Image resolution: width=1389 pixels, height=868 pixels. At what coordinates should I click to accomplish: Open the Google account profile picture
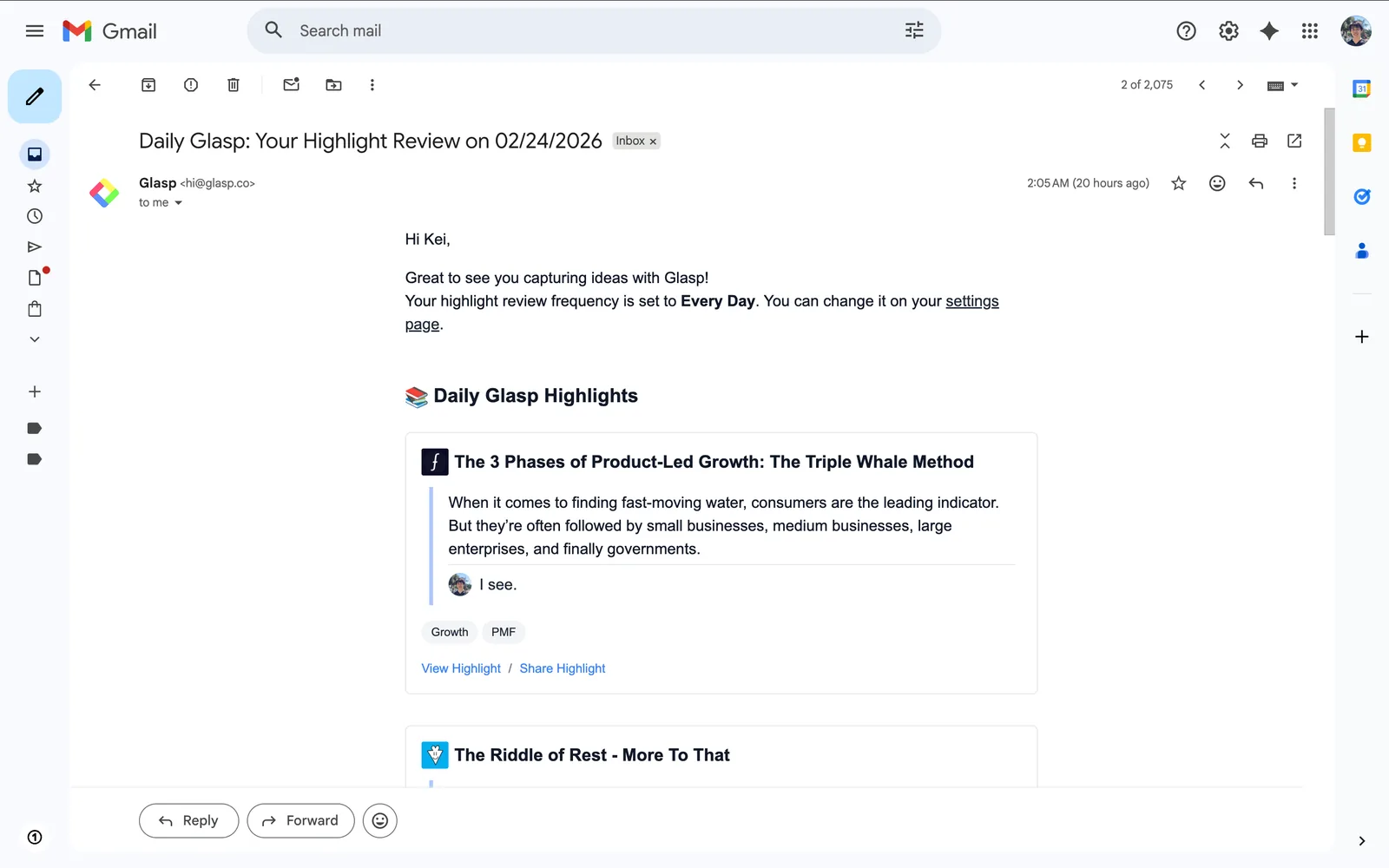pos(1356,31)
